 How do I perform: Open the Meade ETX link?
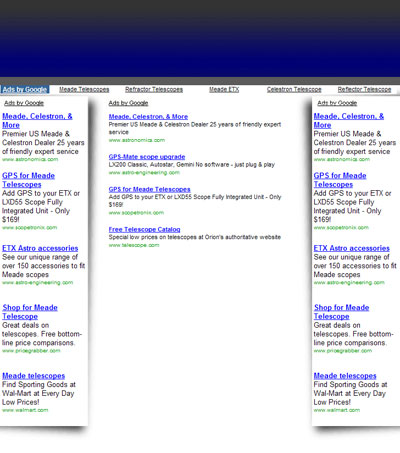(224, 89)
